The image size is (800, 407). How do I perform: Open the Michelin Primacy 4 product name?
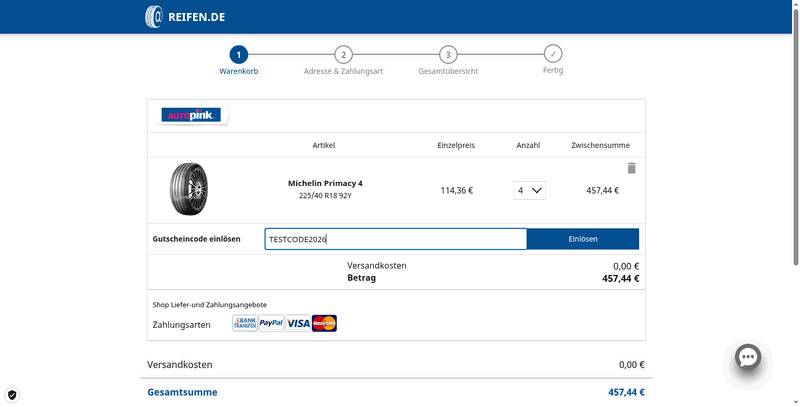click(325, 183)
